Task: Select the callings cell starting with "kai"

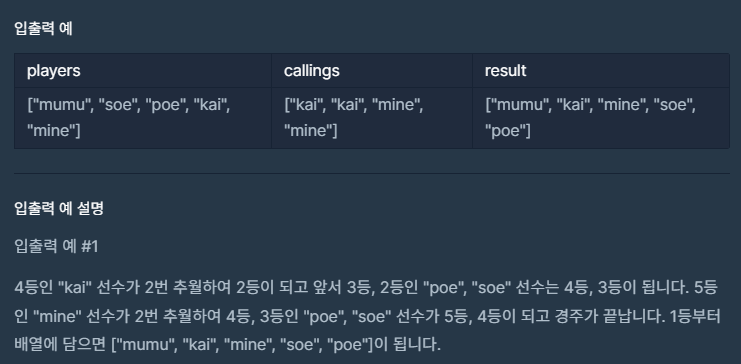Action: pos(372,118)
